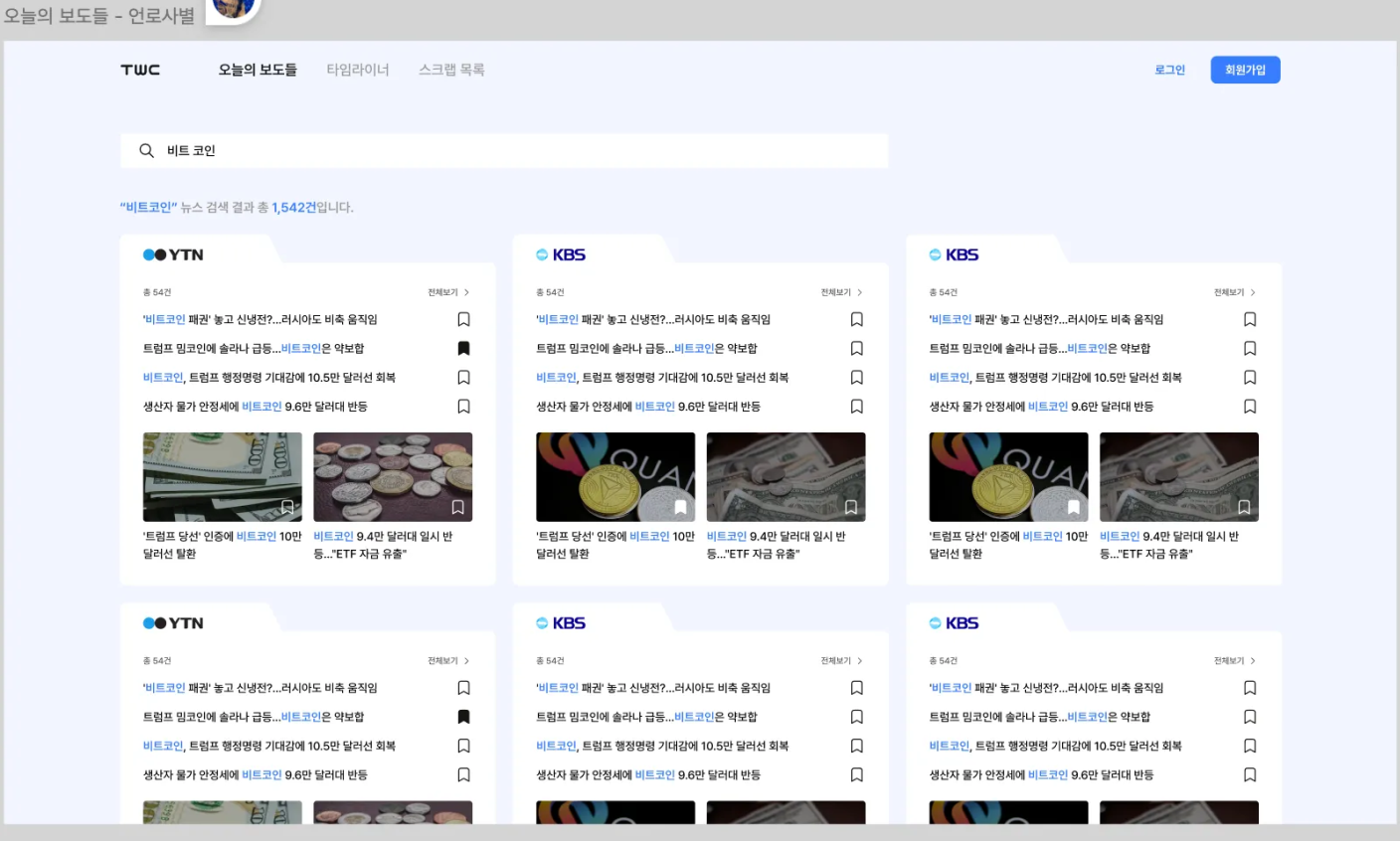Toggle the filled bookmark on top-row right KBS gold coin thumbnail
1400x841 pixels.
coord(1074,507)
